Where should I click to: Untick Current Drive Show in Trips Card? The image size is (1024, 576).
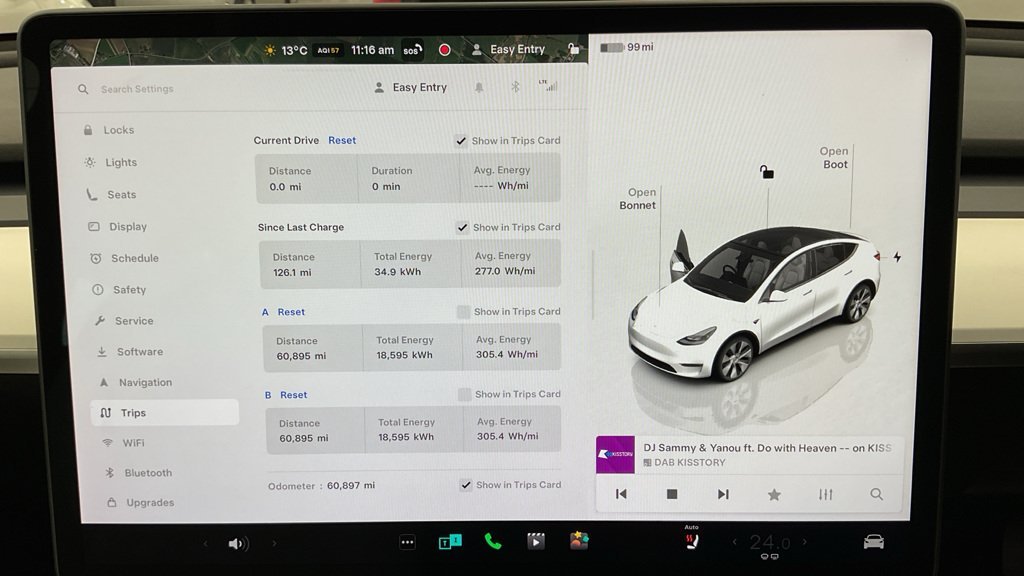(x=461, y=141)
